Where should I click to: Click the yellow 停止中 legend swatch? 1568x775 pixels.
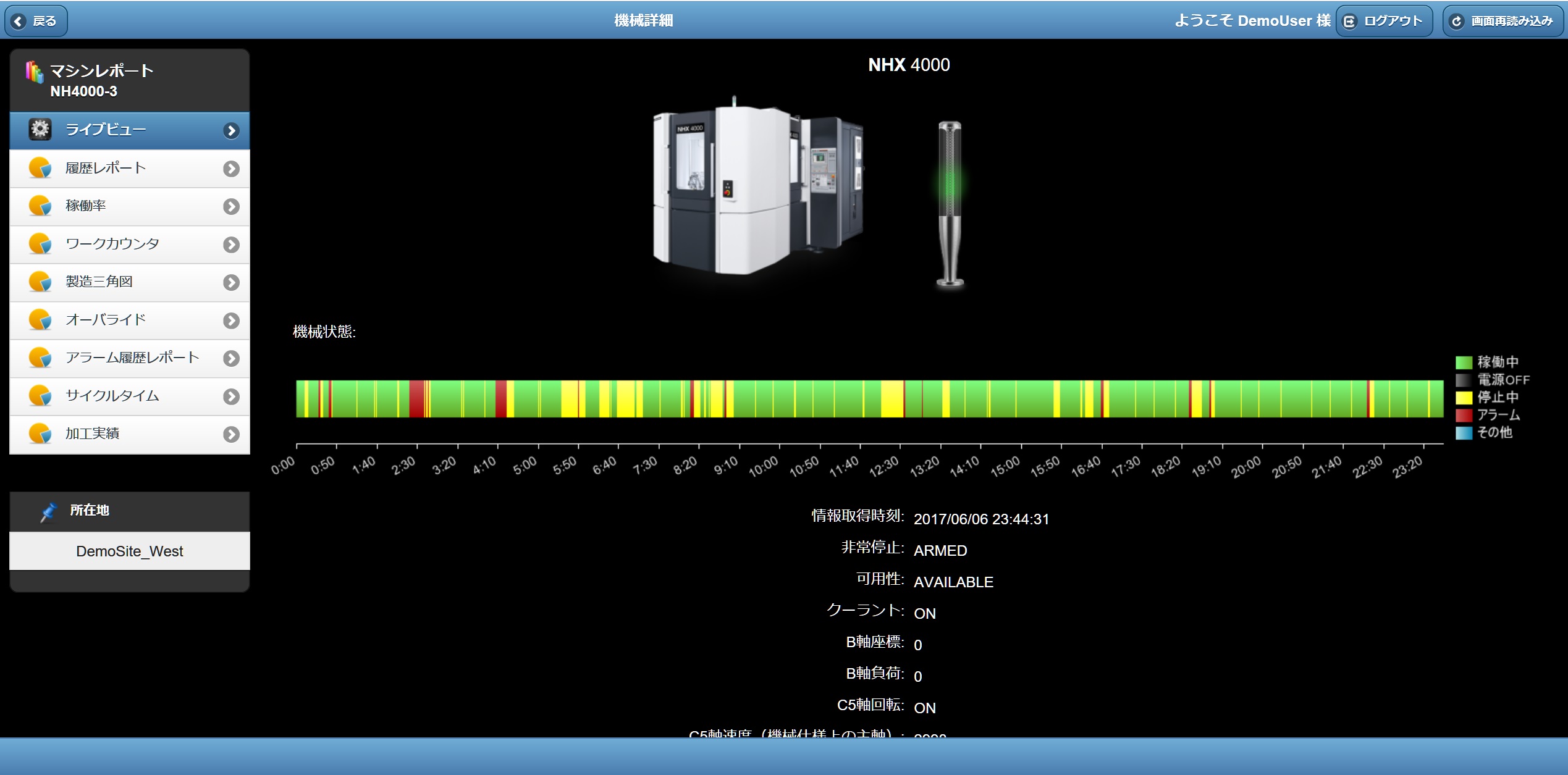point(1464,397)
